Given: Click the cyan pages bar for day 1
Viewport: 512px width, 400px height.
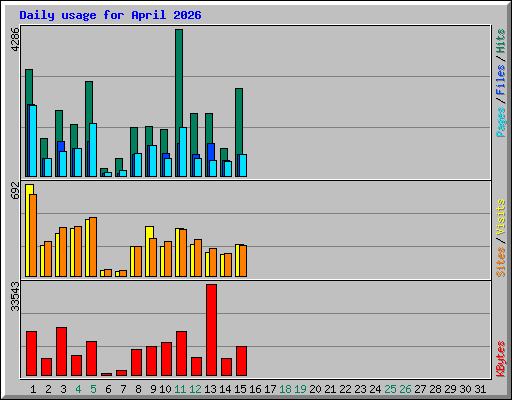Looking at the screenshot, I should tap(33, 141).
